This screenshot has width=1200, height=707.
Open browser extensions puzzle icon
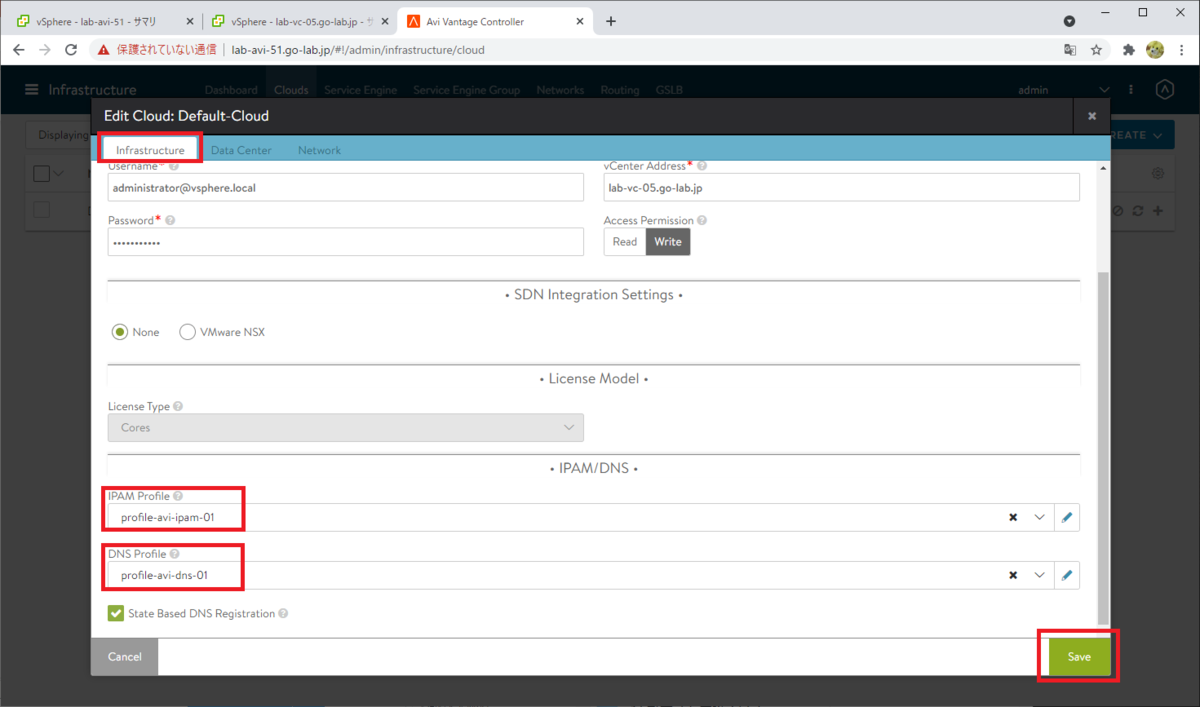point(1129,49)
